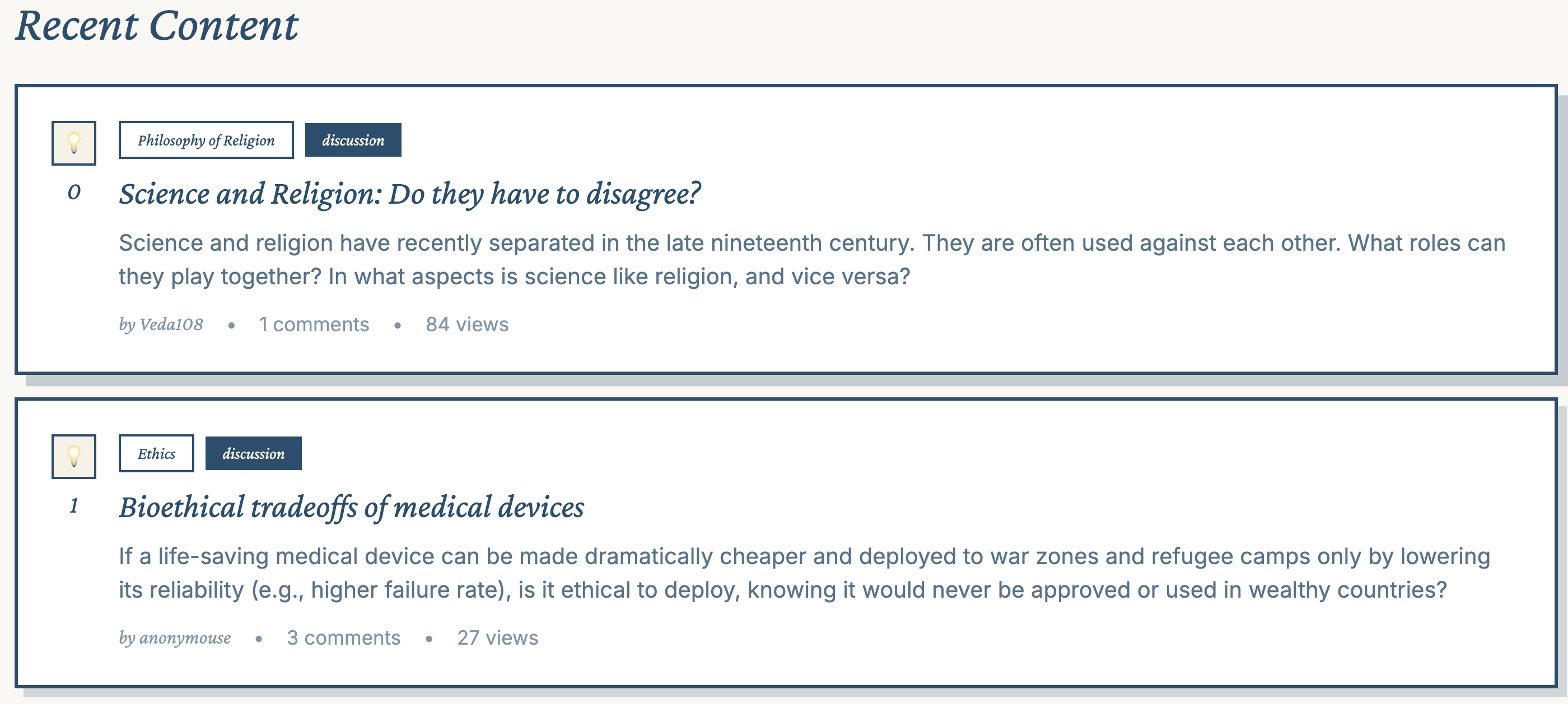Open "Science and Religion: Do they have to disagree?"
Image resolution: width=1568 pixels, height=704 pixels.
click(x=410, y=194)
